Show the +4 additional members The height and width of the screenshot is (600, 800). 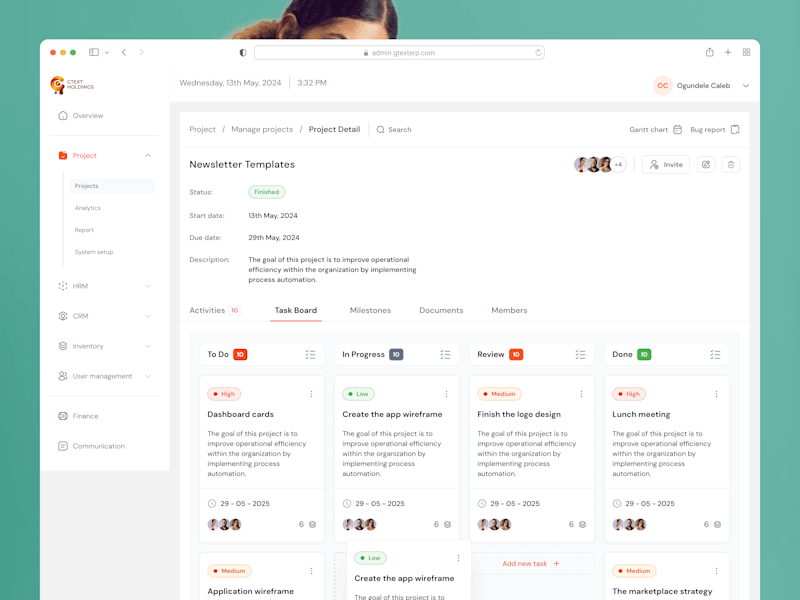(618, 165)
